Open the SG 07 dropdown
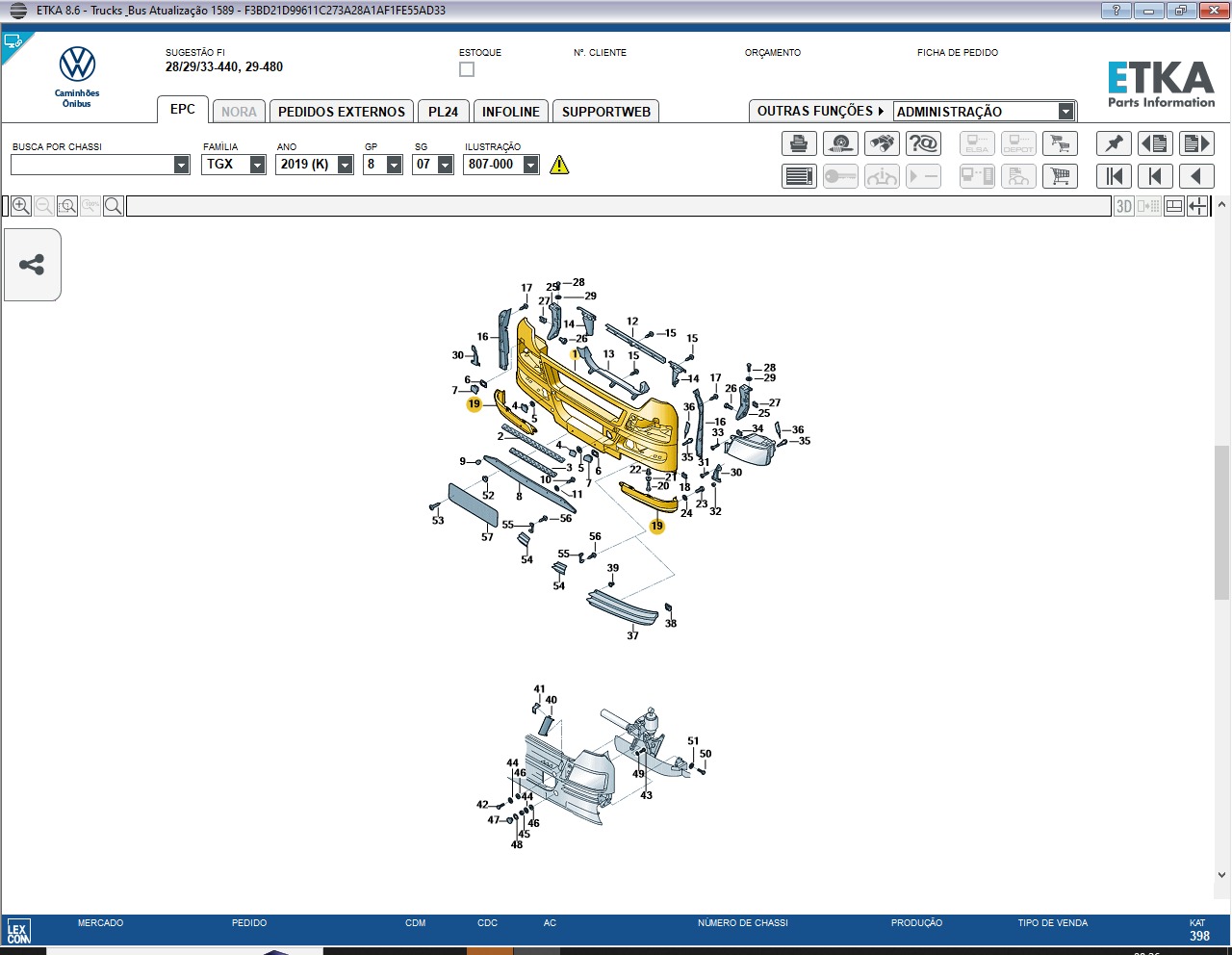1232x955 pixels. click(x=445, y=165)
